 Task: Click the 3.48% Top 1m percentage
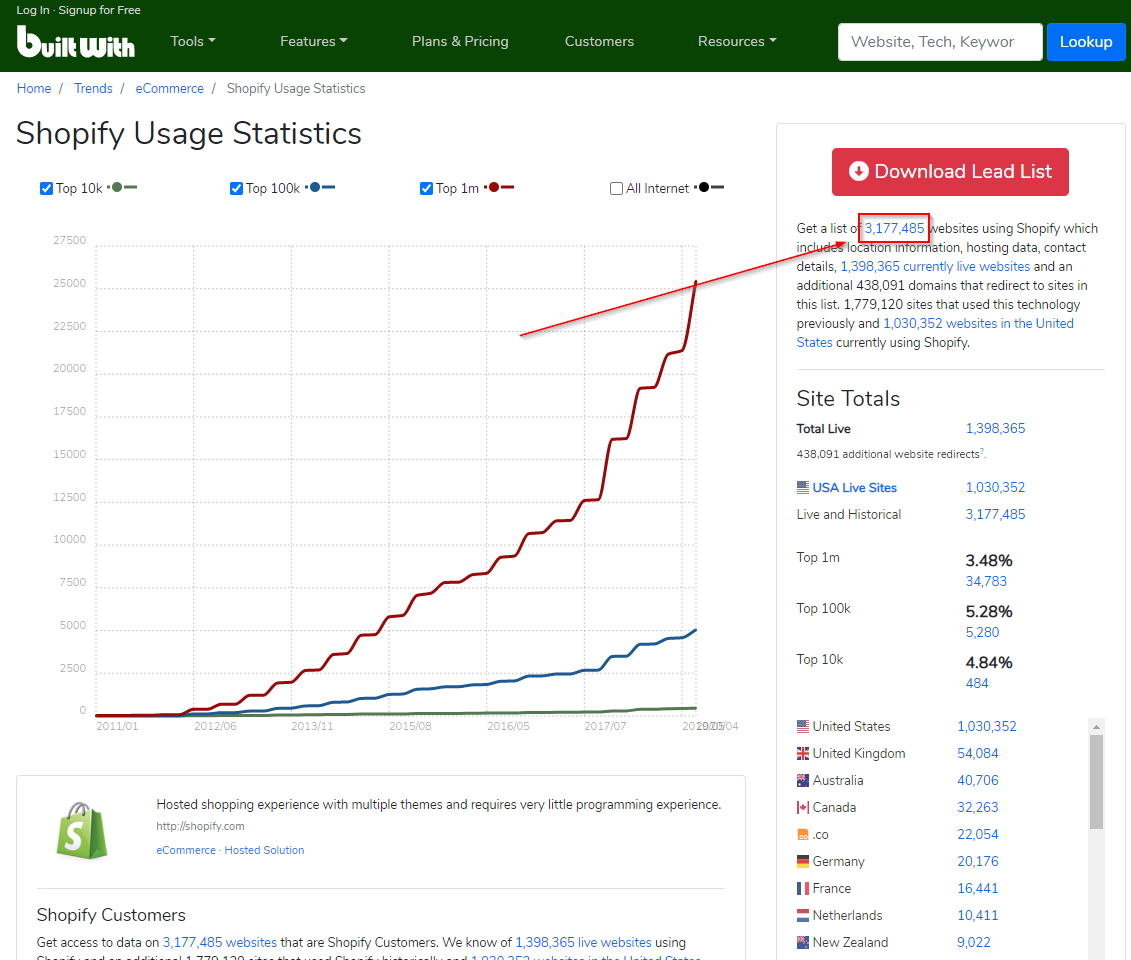tap(989, 560)
